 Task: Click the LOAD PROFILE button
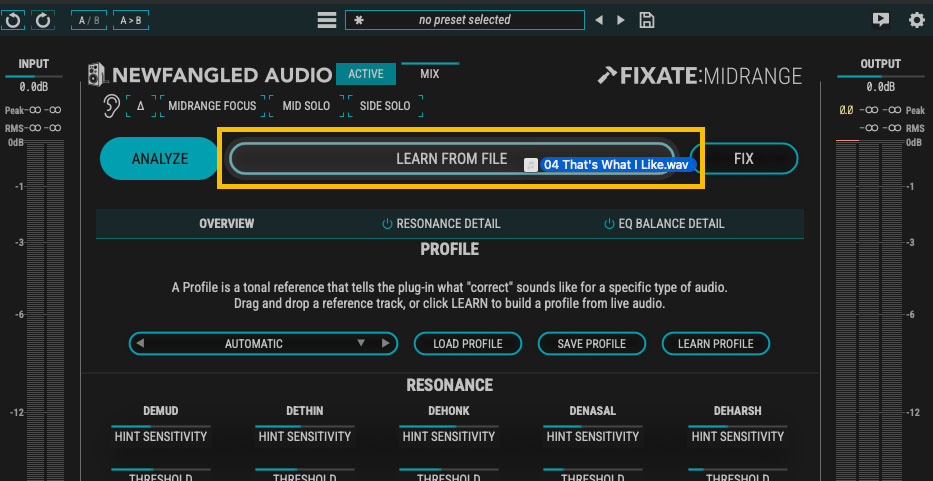[468, 343]
